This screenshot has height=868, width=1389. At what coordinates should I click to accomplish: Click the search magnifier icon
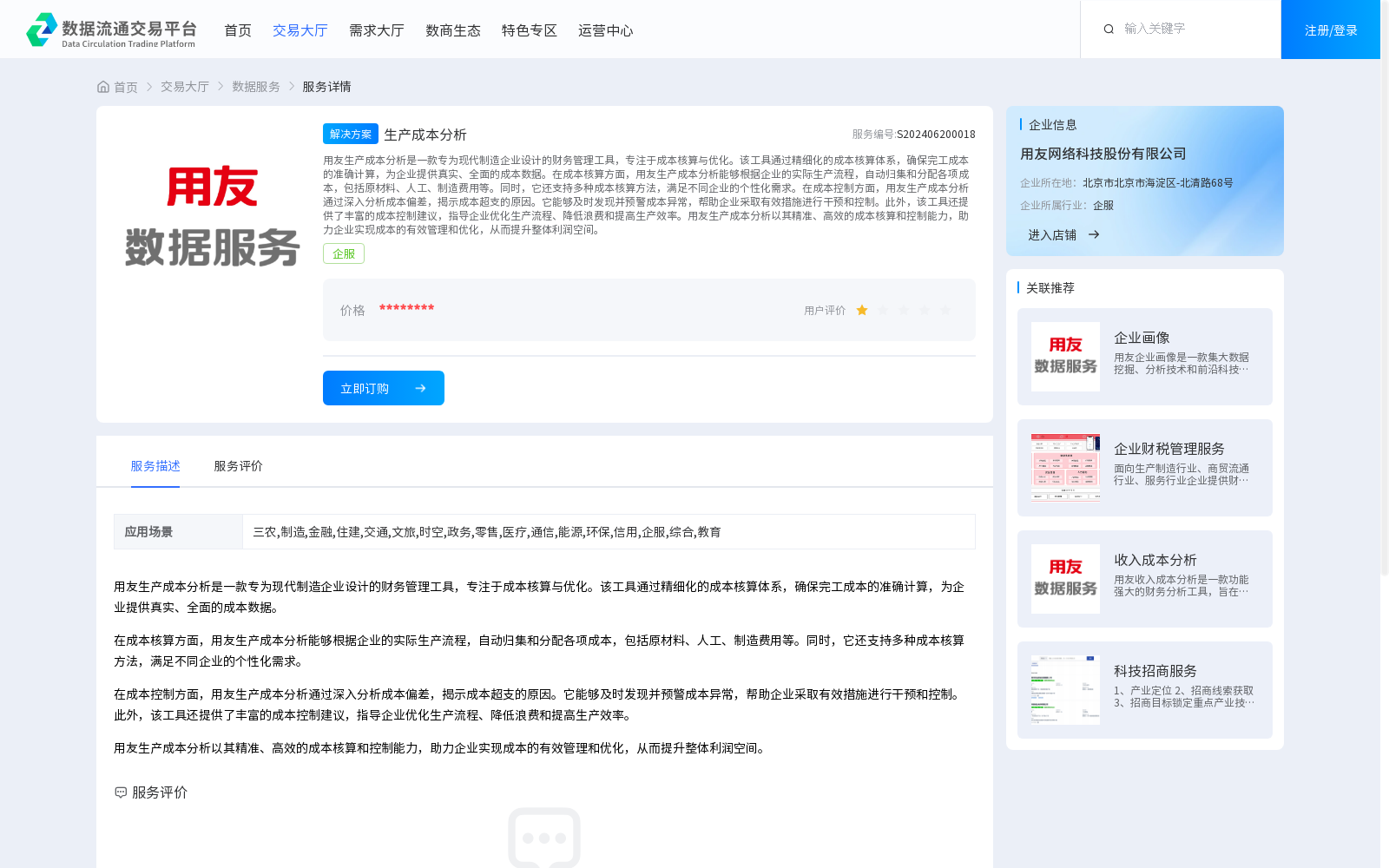[x=1109, y=30]
